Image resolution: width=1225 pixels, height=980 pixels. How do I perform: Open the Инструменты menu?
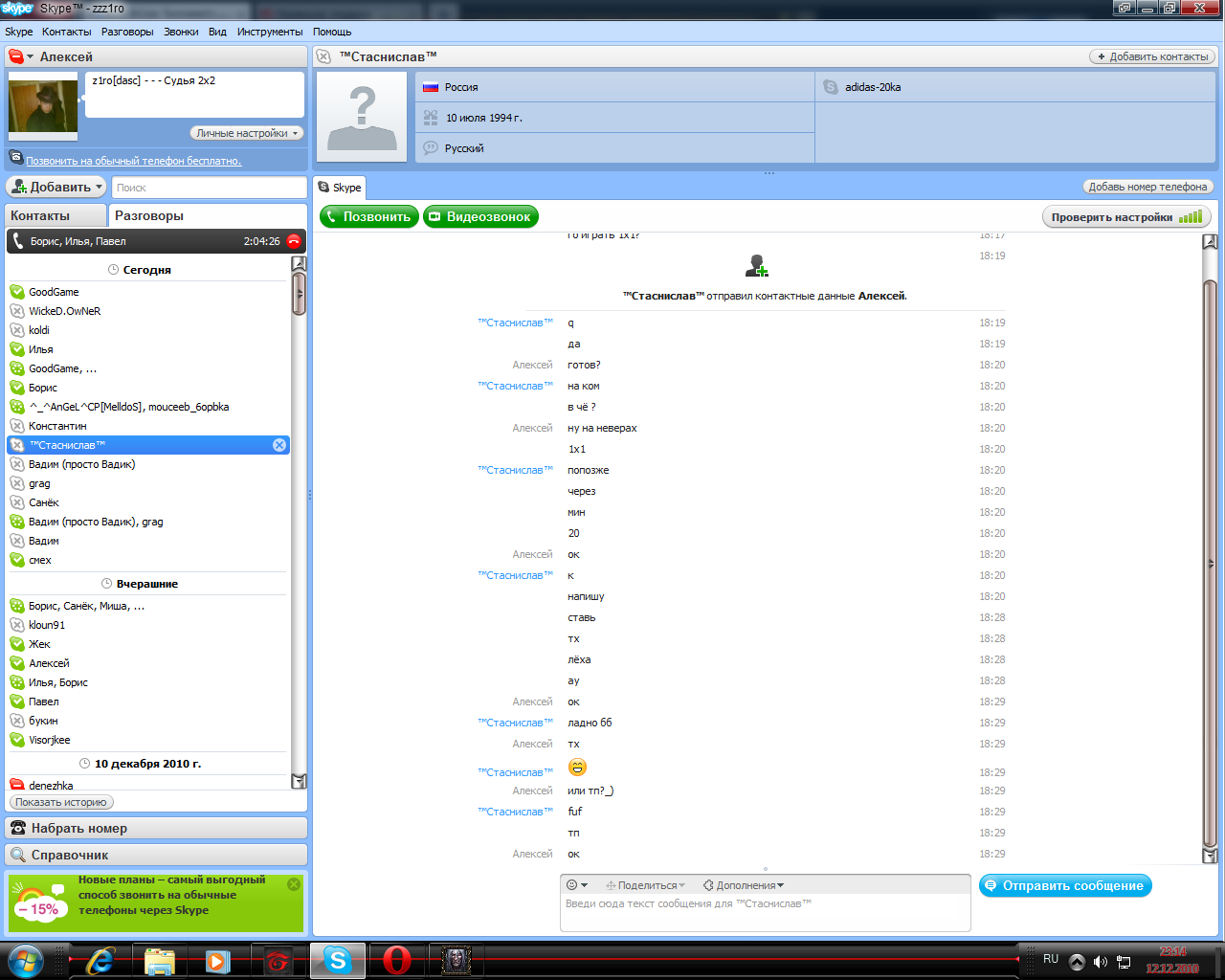(x=270, y=32)
